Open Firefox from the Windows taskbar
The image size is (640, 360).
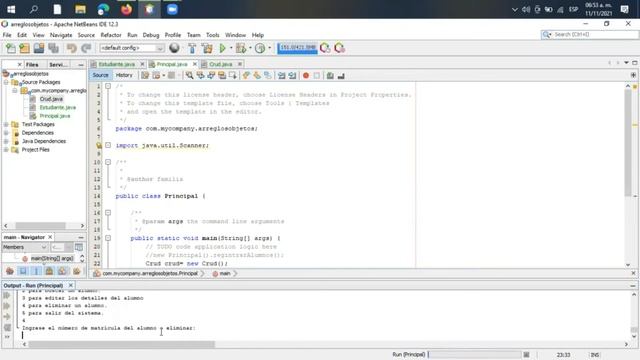[127, 9]
